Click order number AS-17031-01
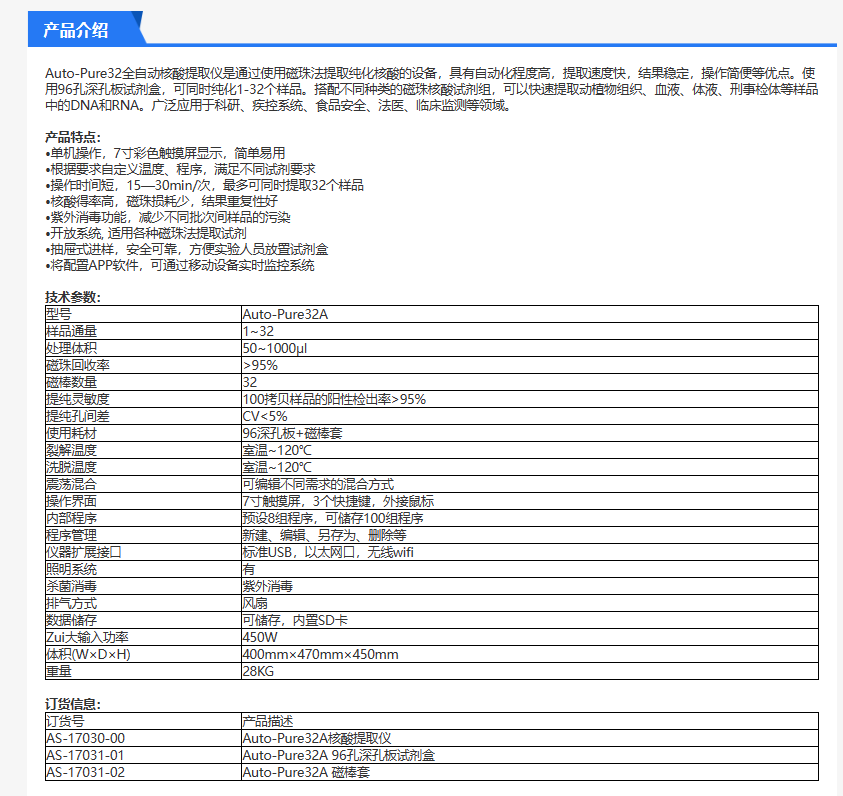Screen dimensions: 843x796 (x=85, y=755)
